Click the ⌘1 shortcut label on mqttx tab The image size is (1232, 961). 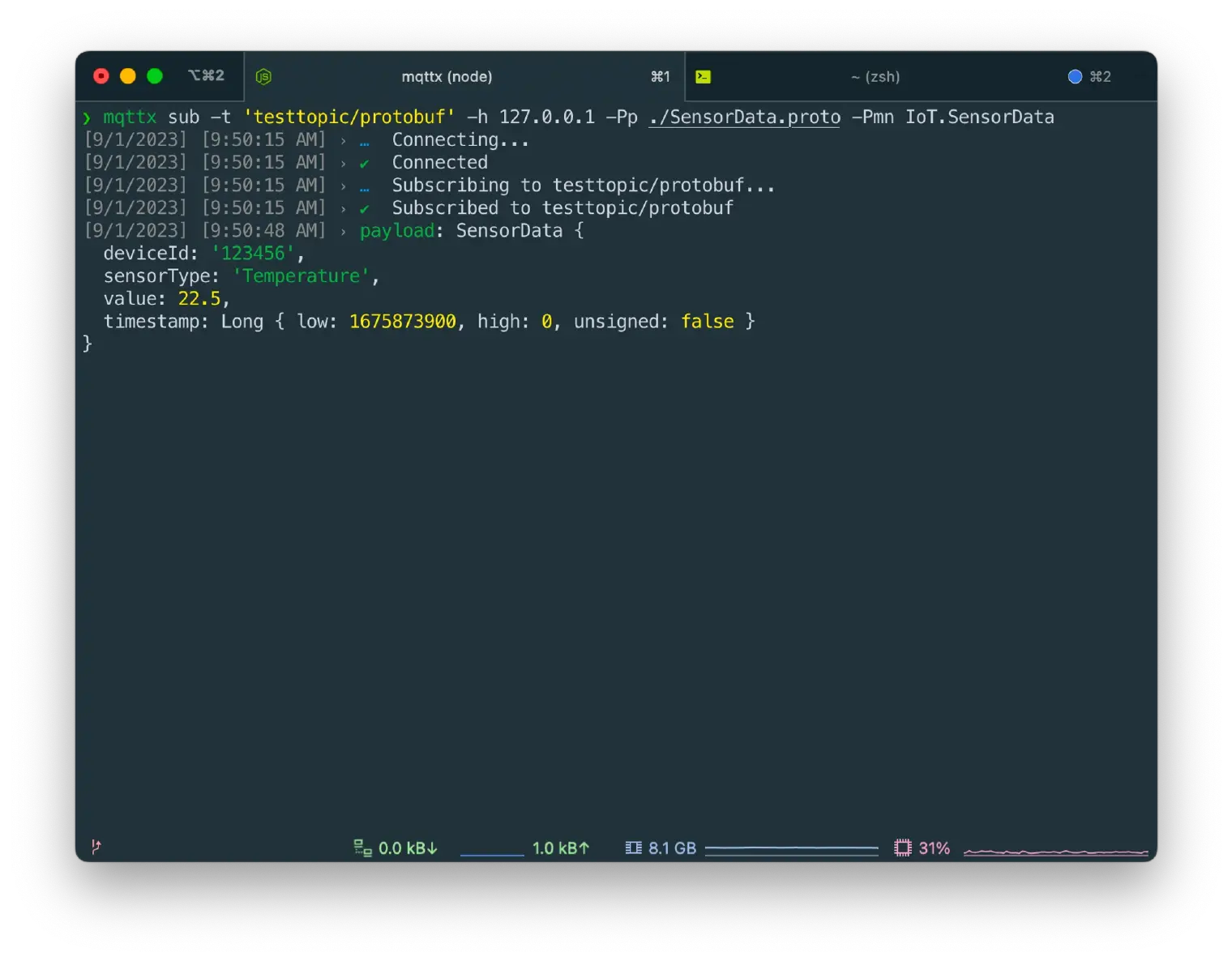point(661,76)
